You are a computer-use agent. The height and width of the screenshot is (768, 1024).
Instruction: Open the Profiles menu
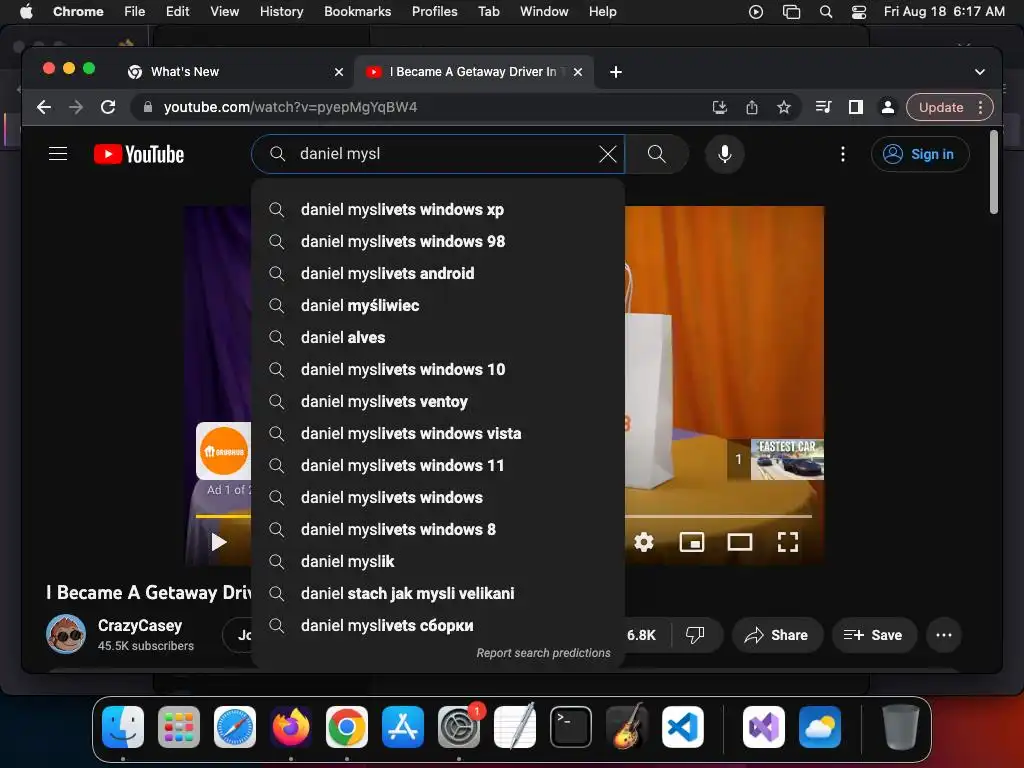(434, 11)
